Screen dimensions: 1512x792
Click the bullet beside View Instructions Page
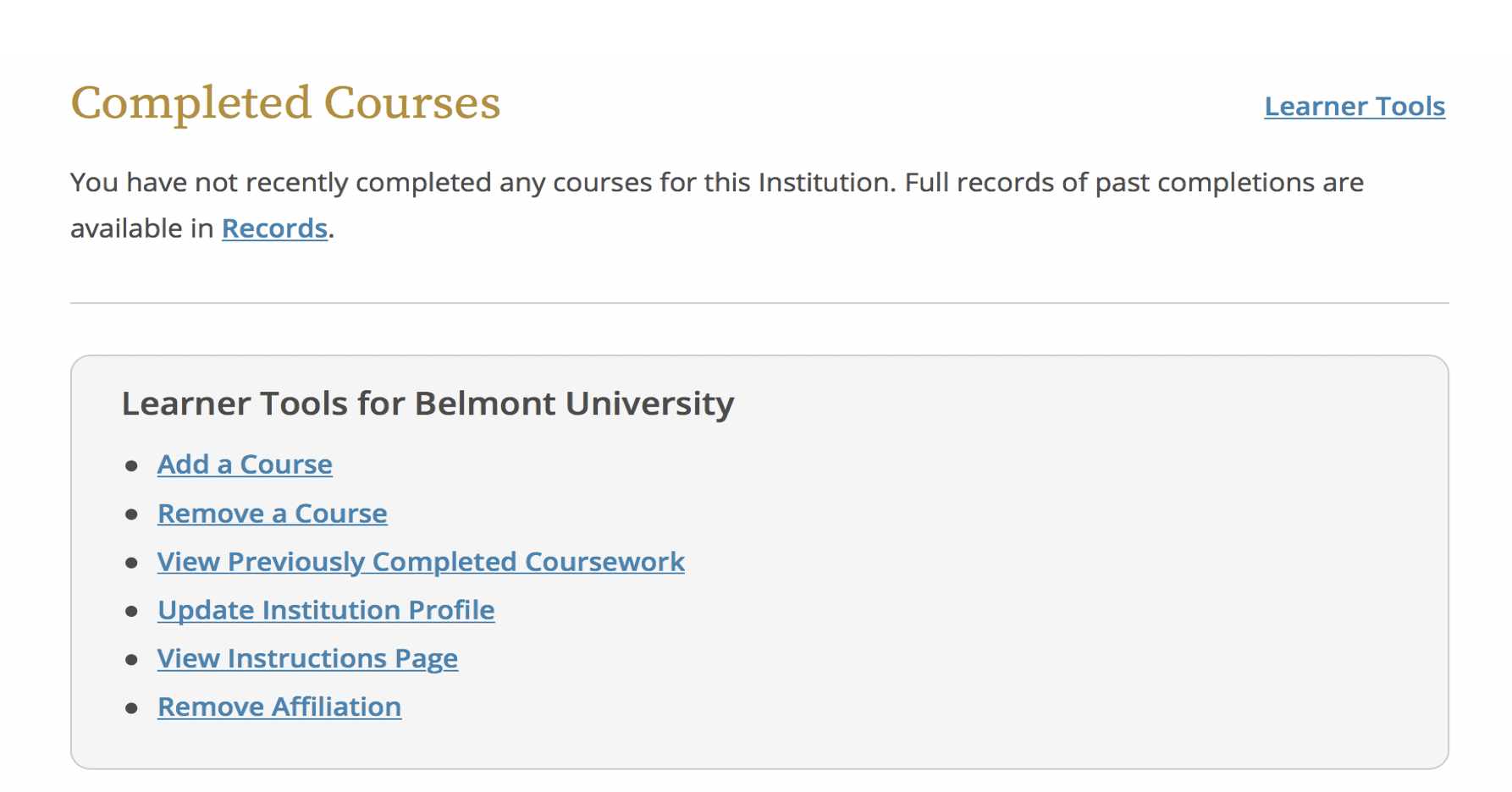[131, 659]
